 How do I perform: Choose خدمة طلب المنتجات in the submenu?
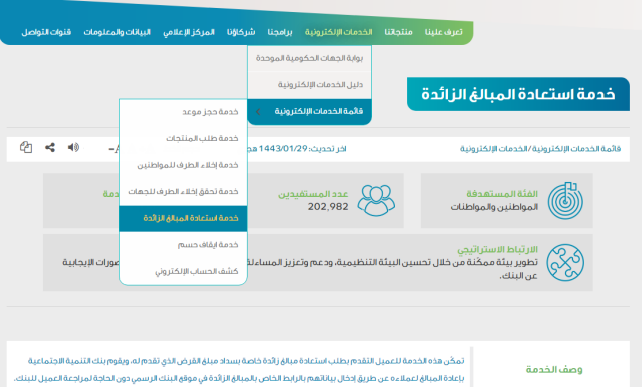[x=183, y=138]
